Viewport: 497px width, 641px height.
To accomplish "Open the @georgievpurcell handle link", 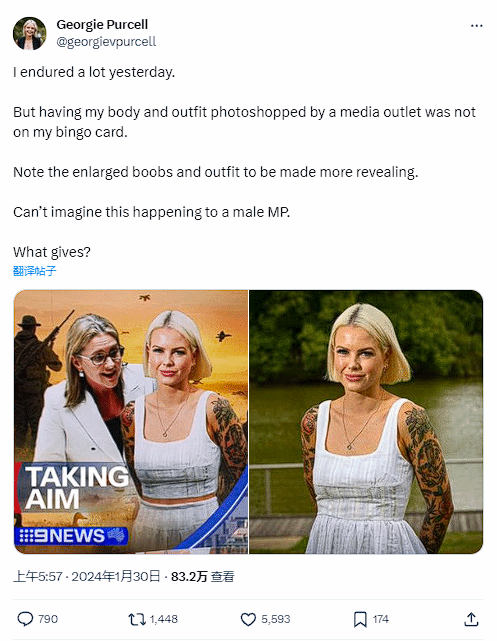I will [x=106, y=42].
